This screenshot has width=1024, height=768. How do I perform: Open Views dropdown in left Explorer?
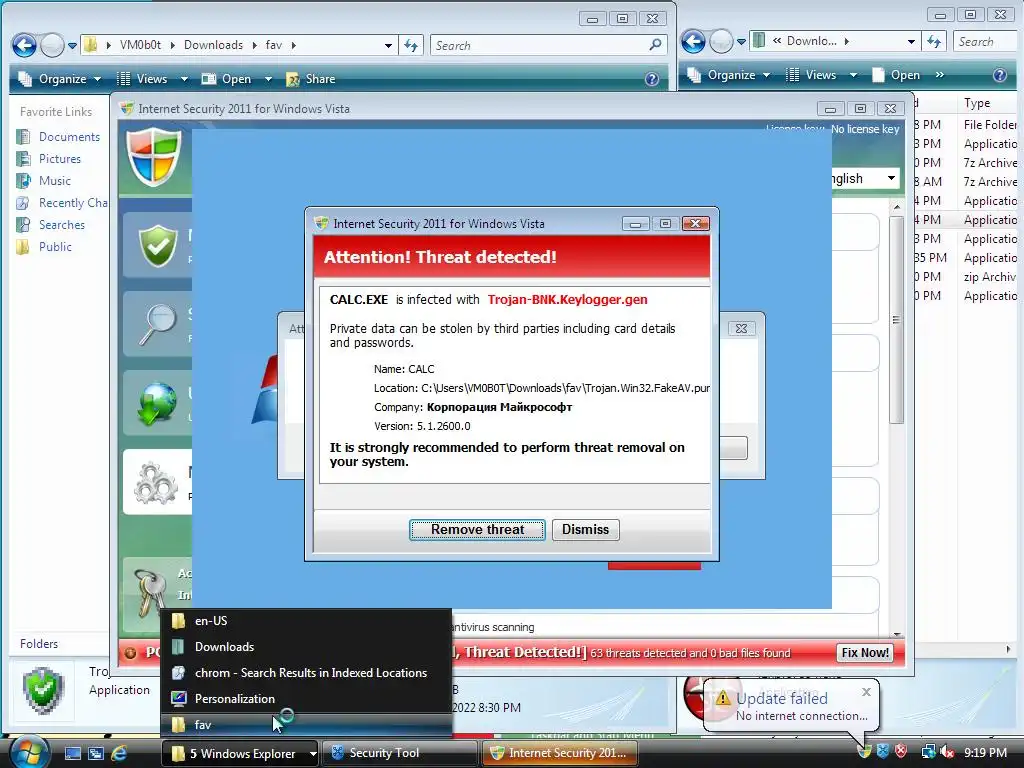184,79
